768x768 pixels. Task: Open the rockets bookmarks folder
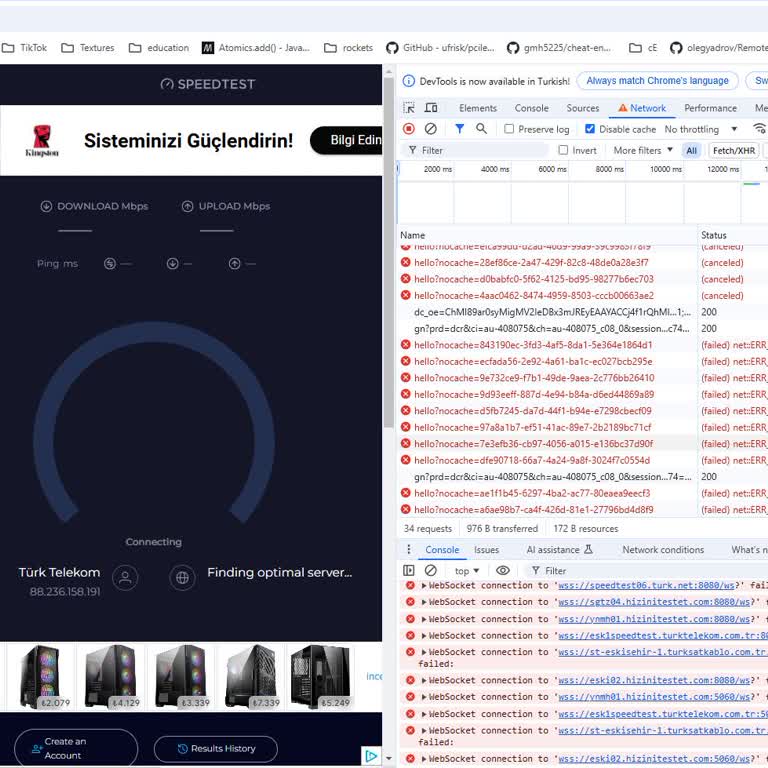[x=348, y=48]
